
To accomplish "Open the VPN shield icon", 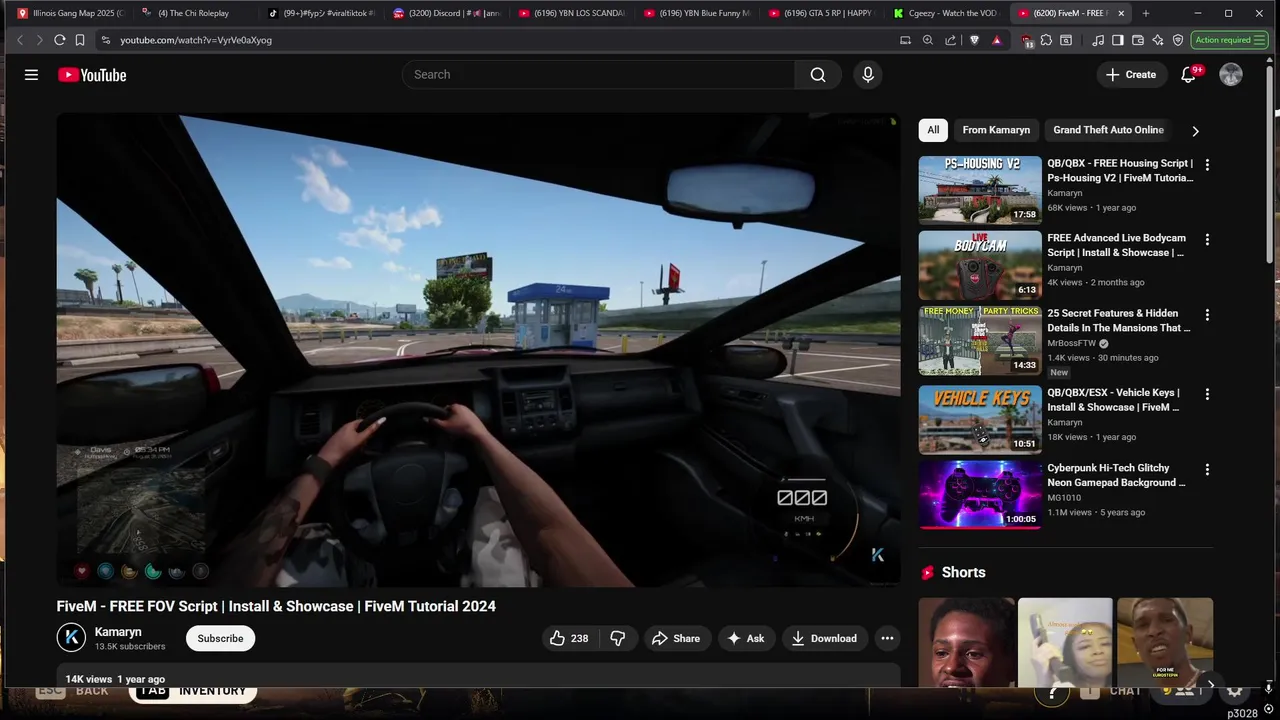I will (1178, 40).
